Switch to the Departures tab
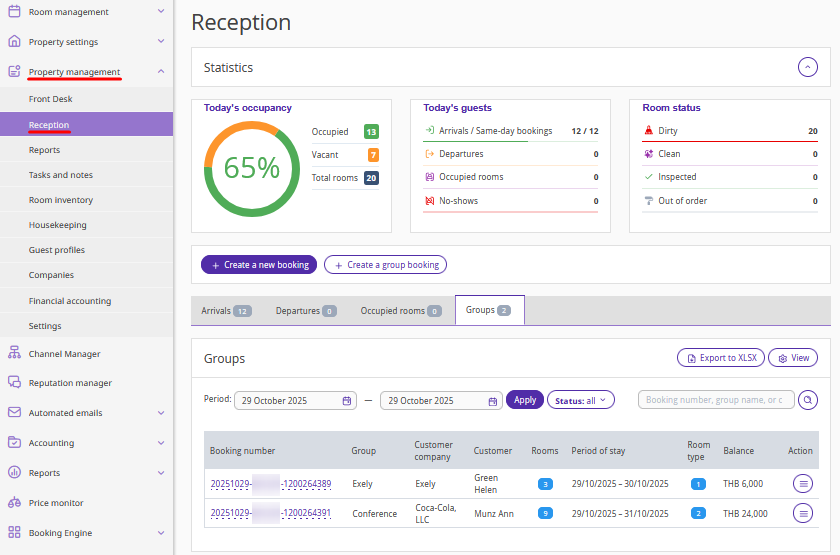Viewport: 840px width, 555px height. click(305, 311)
